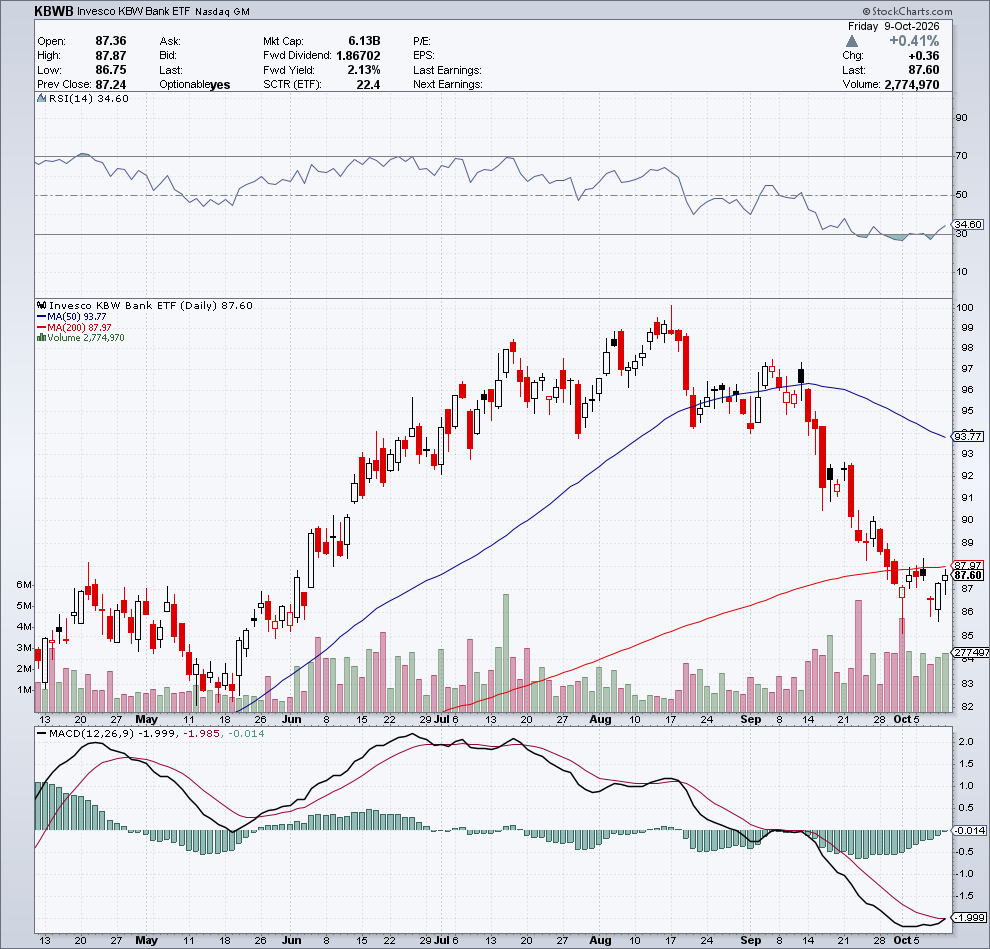The image size is (990, 949).
Task: Click the Next Earnings label
Action: pos(448,85)
